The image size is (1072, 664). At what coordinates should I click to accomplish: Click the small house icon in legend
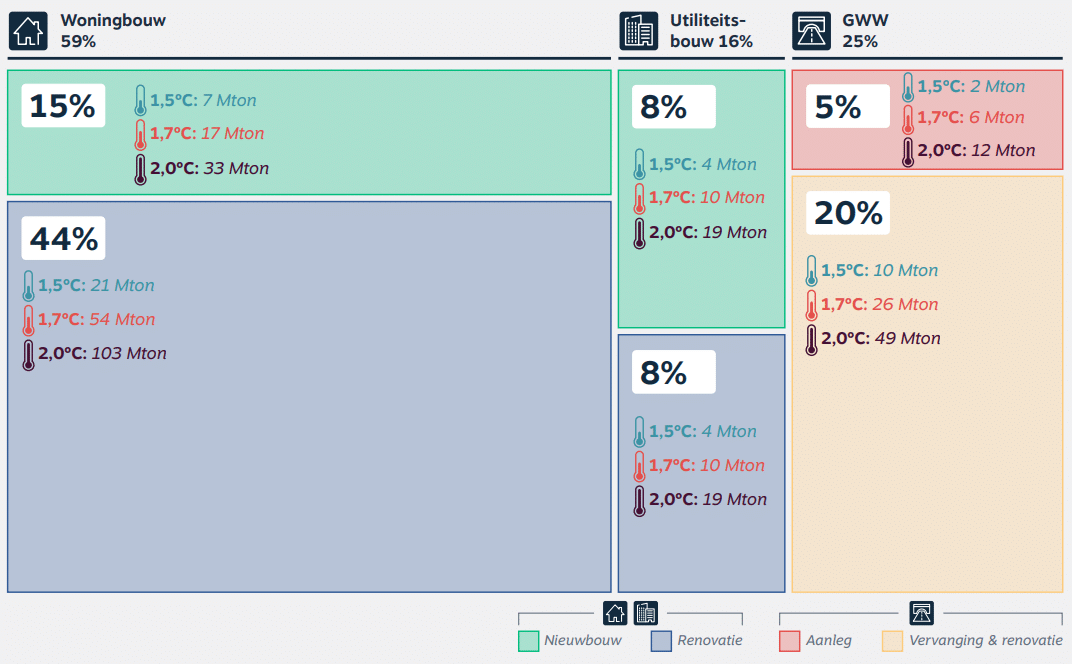[615, 613]
